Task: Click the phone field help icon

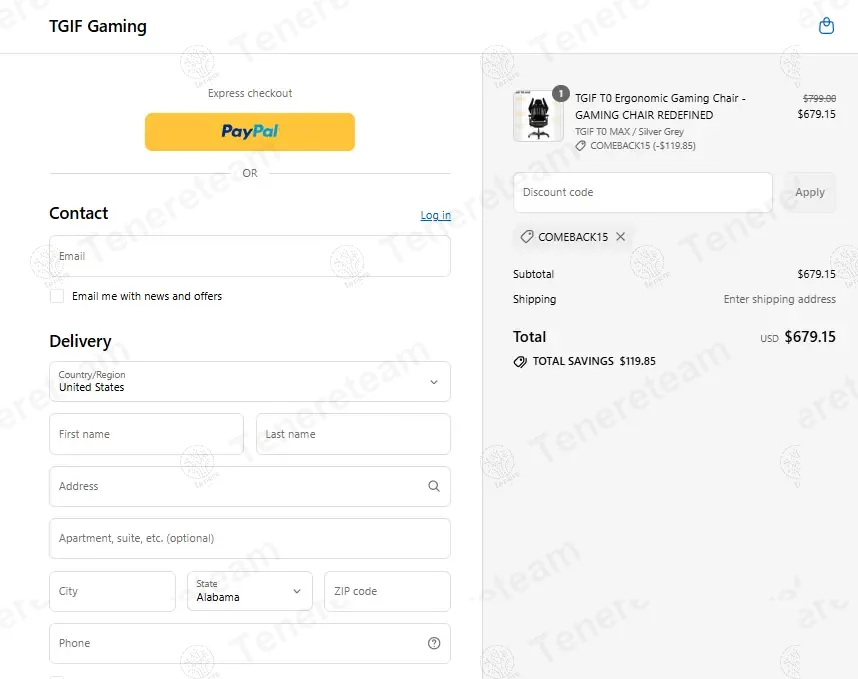Action: pos(433,643)
